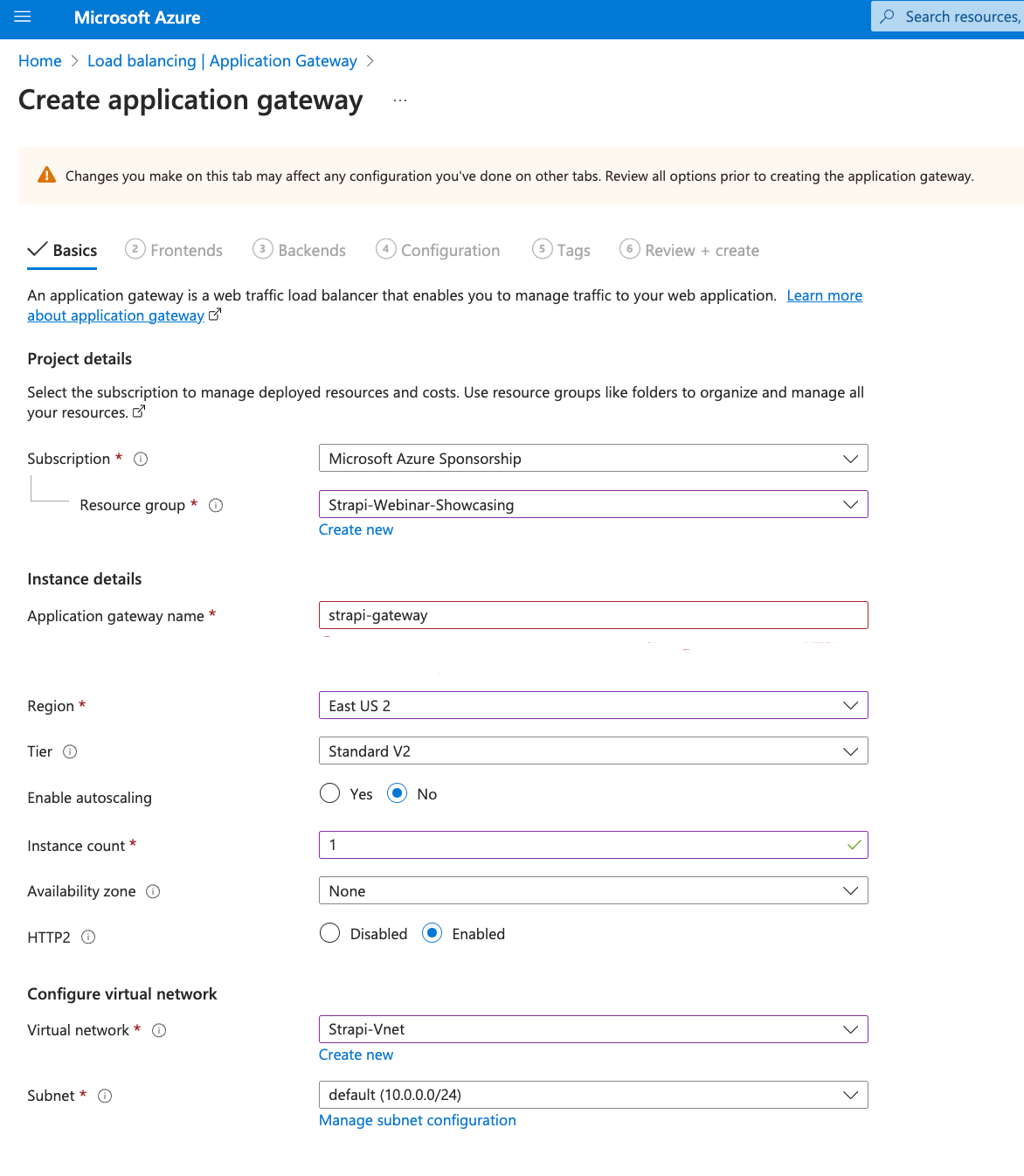Click the Resource group info icon
Image resolution: width=1024 pixels, height=1176 pixels.
coord(216,505)
